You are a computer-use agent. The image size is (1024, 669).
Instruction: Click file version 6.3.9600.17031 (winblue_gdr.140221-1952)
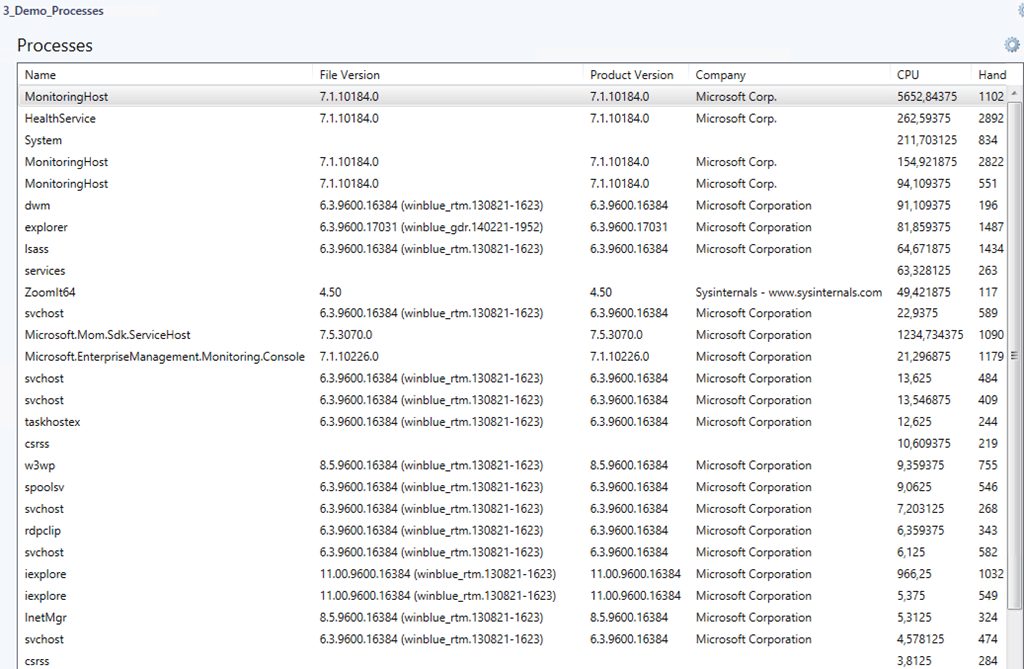tap(431, 227)
